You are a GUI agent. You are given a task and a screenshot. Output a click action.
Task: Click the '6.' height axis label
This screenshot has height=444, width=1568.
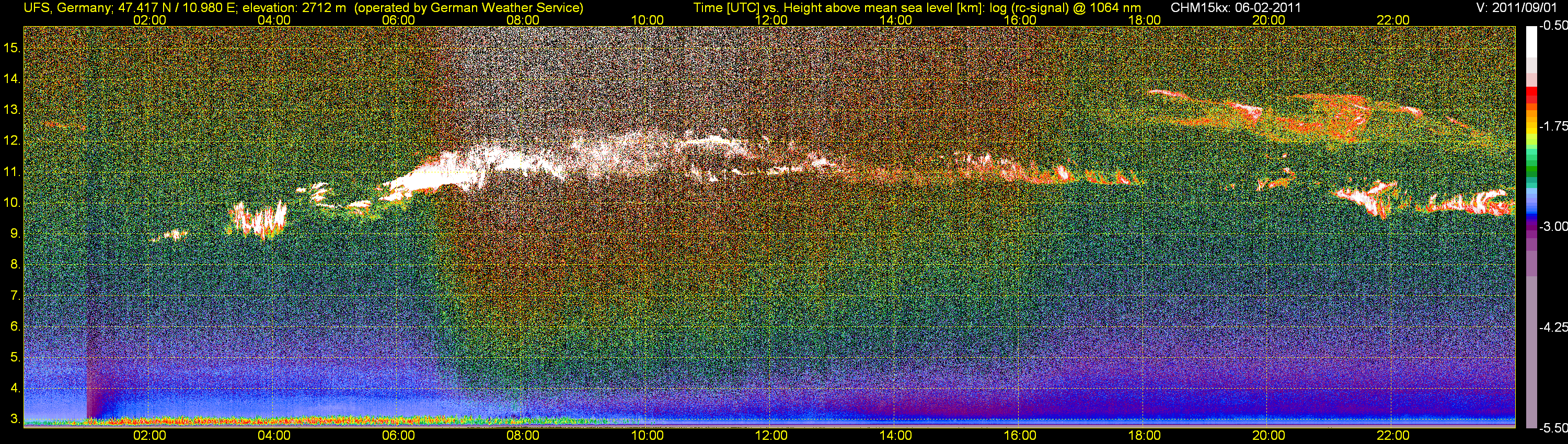point(16,326)
